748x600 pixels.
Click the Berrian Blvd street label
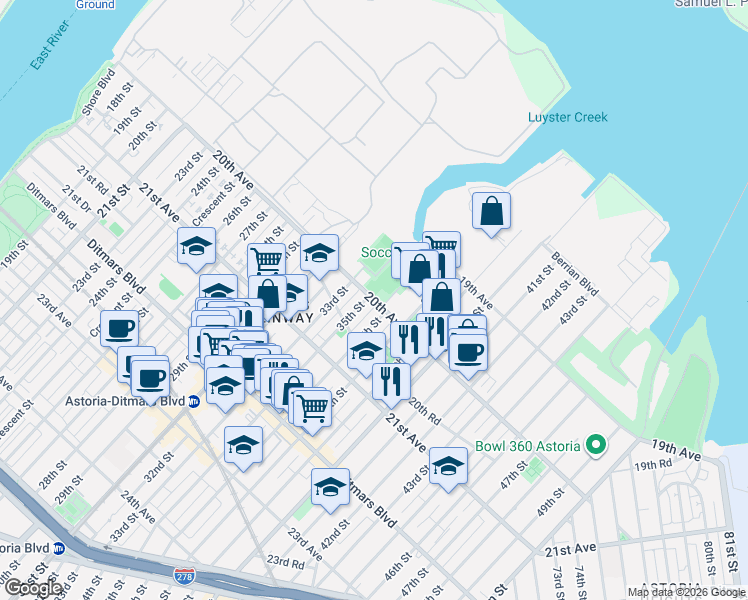coord(574,274)
